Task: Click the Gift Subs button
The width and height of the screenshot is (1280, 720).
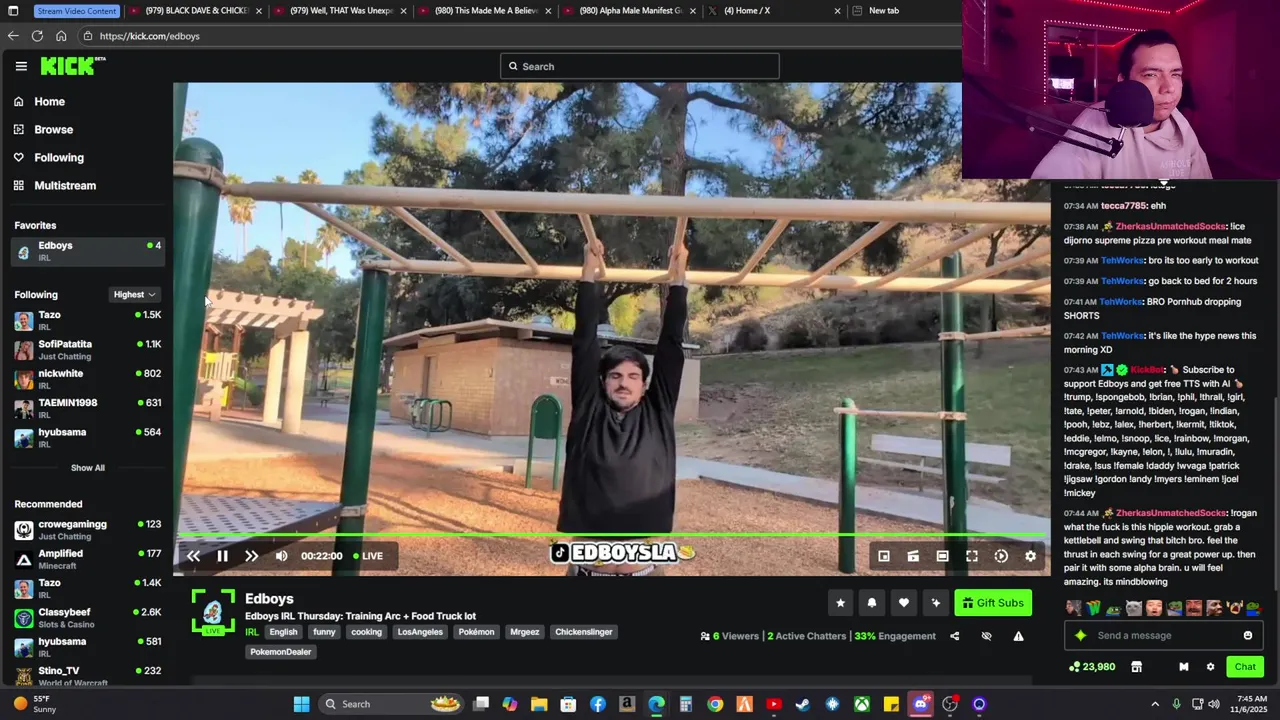Action: (993, 603)
